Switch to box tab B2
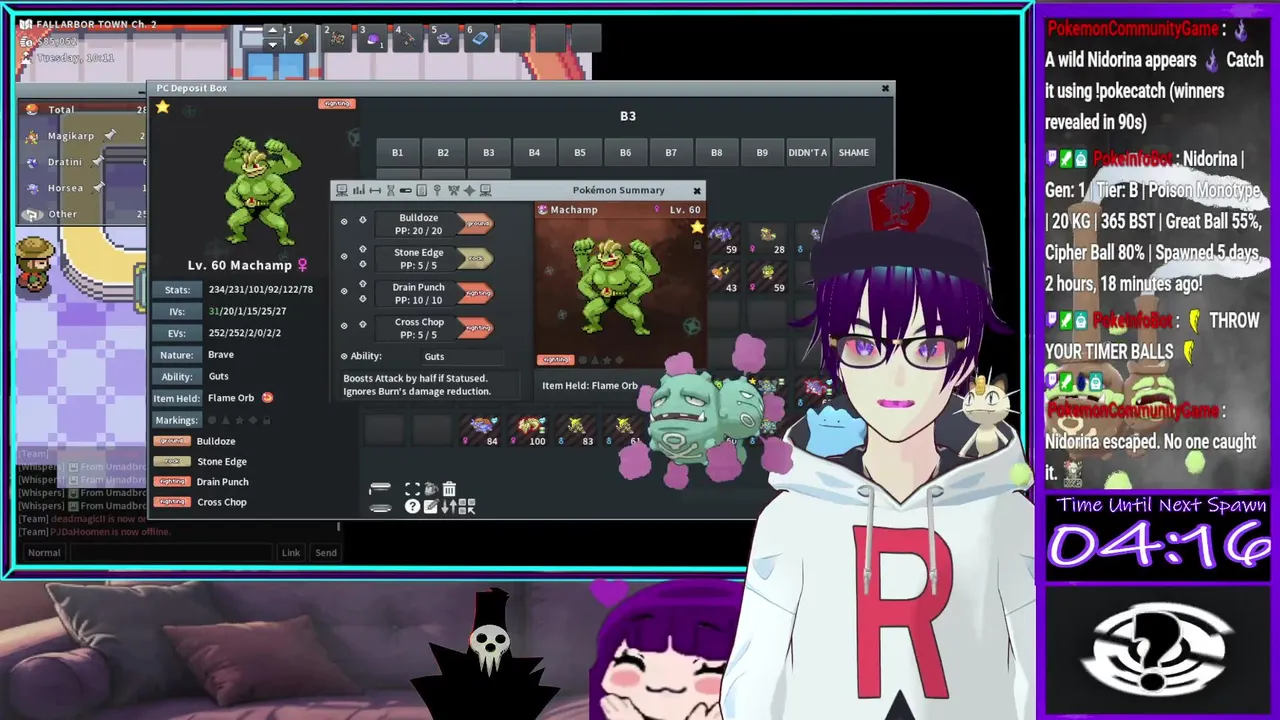The height and width of the screenshot is (720, 1280). tap(443, 152)
